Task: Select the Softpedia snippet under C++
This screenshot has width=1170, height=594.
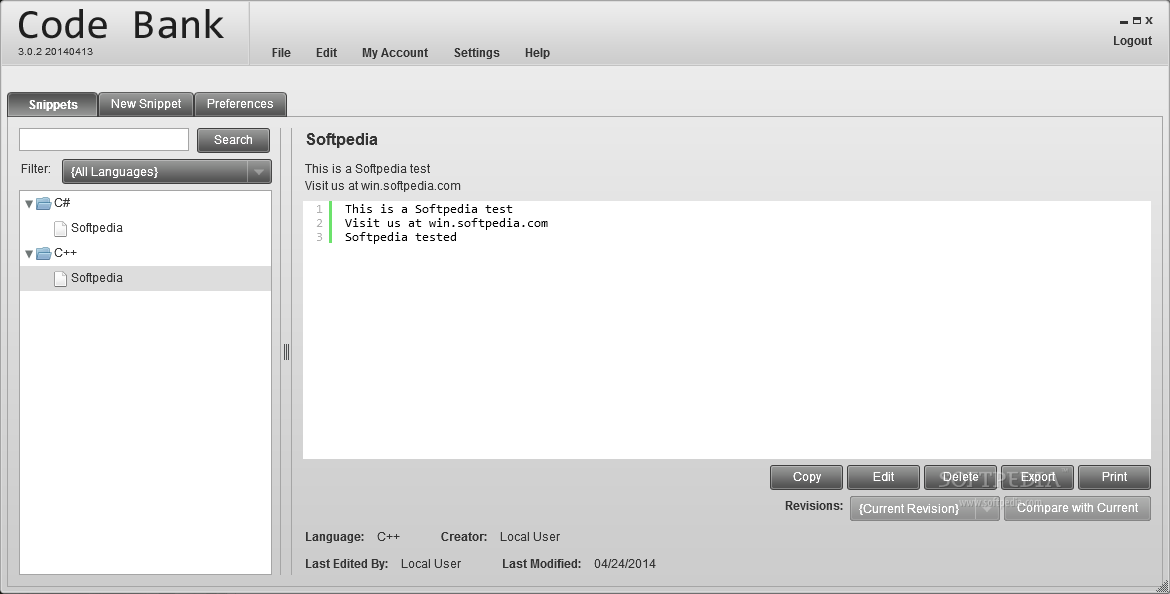Action: tap(146, 278)
